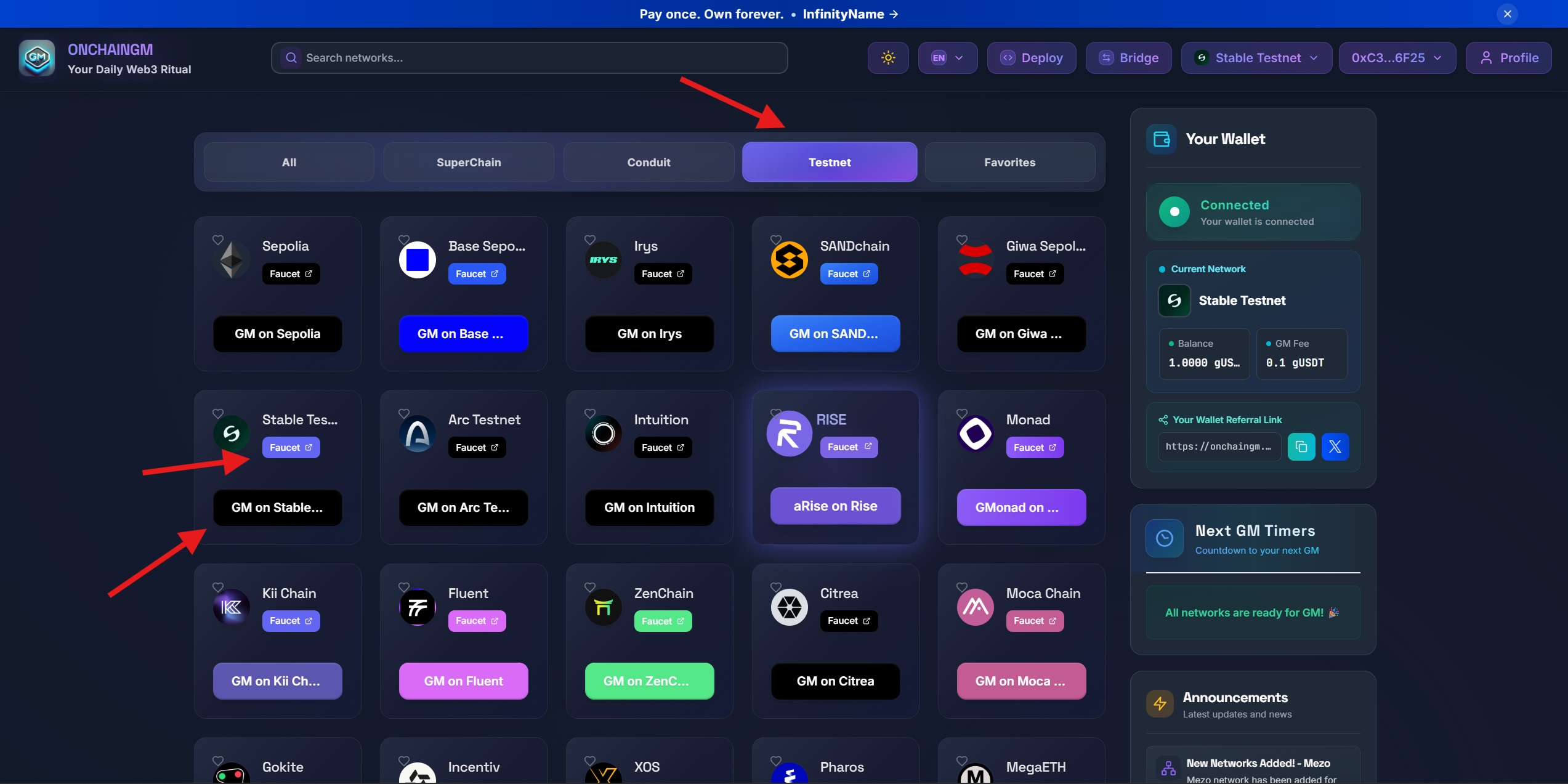Expand the Stable Testnet network selector
This screenshot has width=1568, height=784.
1256,58
